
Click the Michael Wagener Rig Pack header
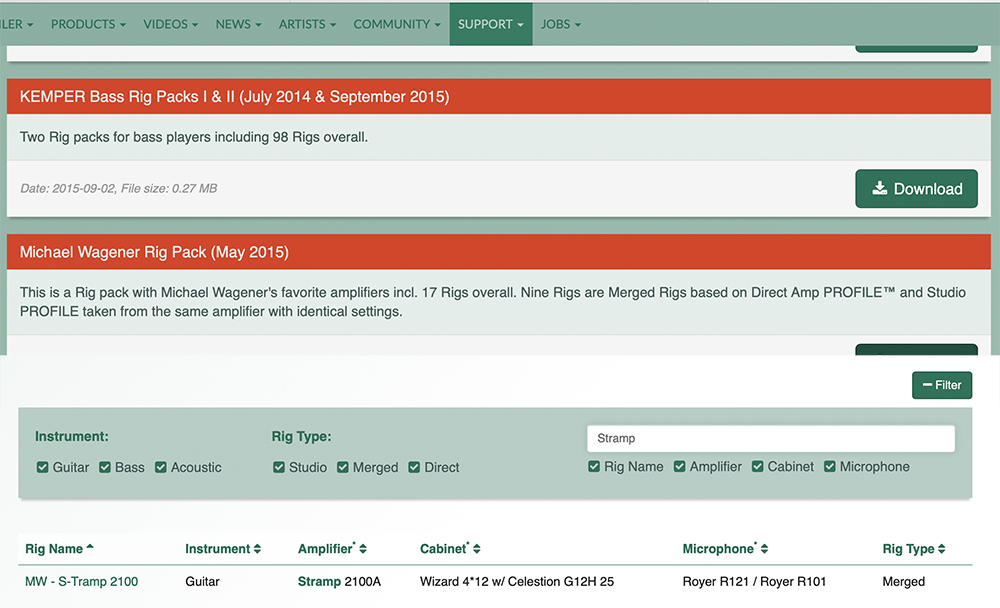coord(499,252)
